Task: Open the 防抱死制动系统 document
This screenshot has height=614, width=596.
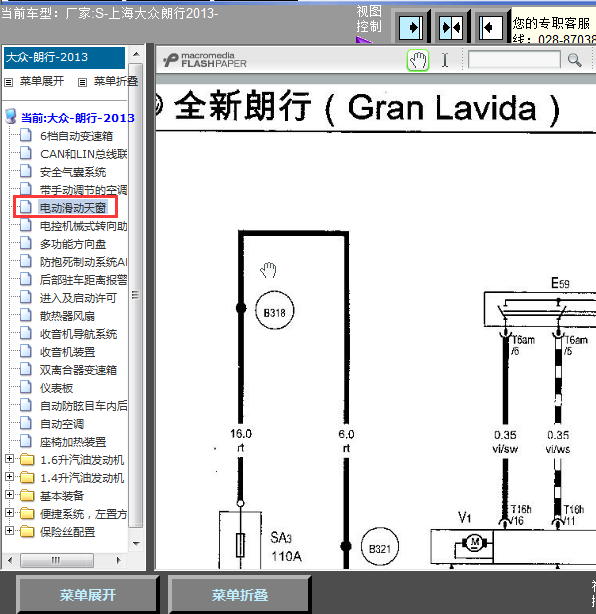Action: [84, 262]
